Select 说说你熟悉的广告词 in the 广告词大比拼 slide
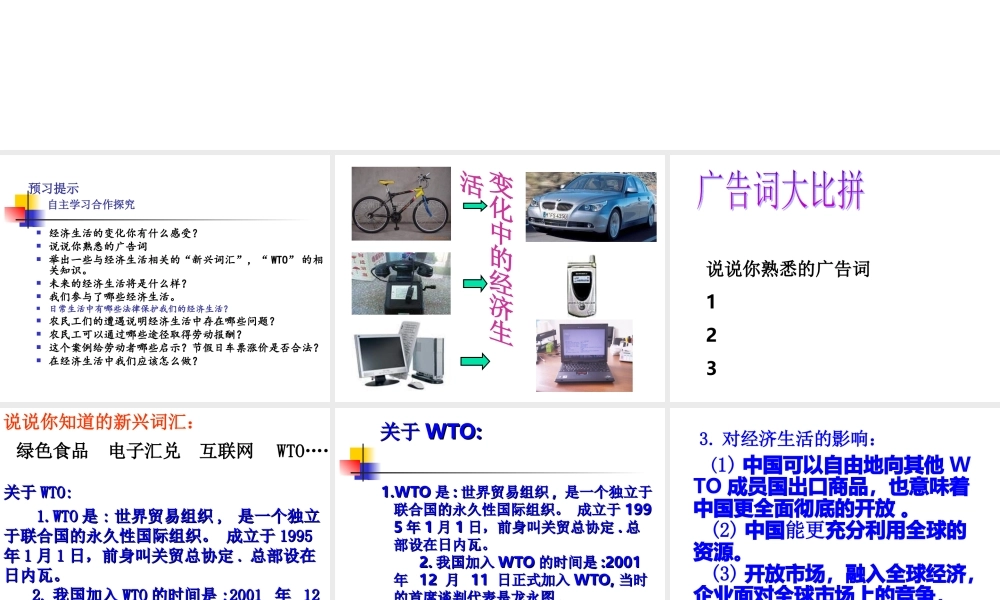The image size is (1000, 600). (788, 268)
